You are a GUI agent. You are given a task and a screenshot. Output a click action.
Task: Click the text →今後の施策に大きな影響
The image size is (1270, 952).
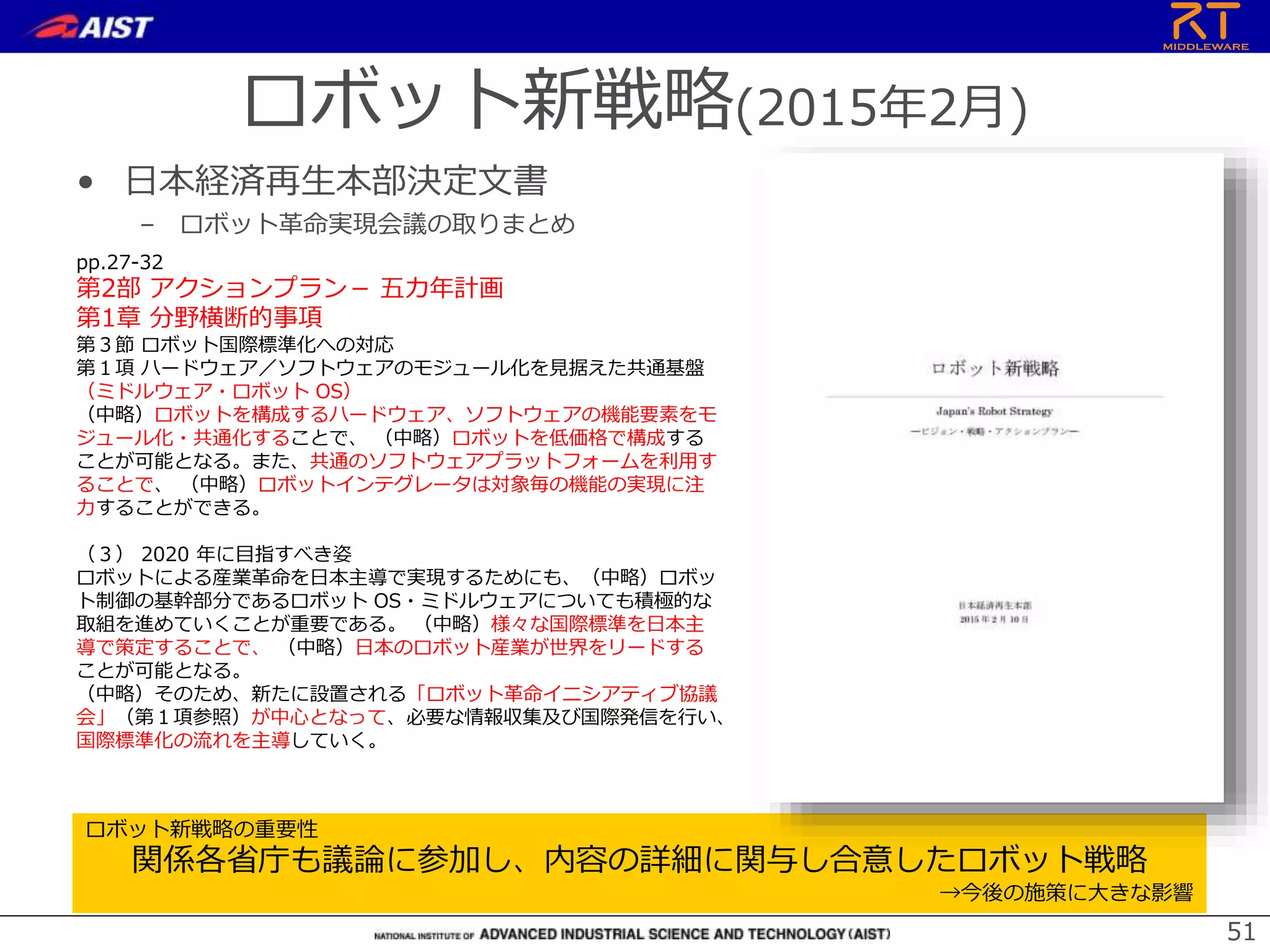[x=1066, y=892]
